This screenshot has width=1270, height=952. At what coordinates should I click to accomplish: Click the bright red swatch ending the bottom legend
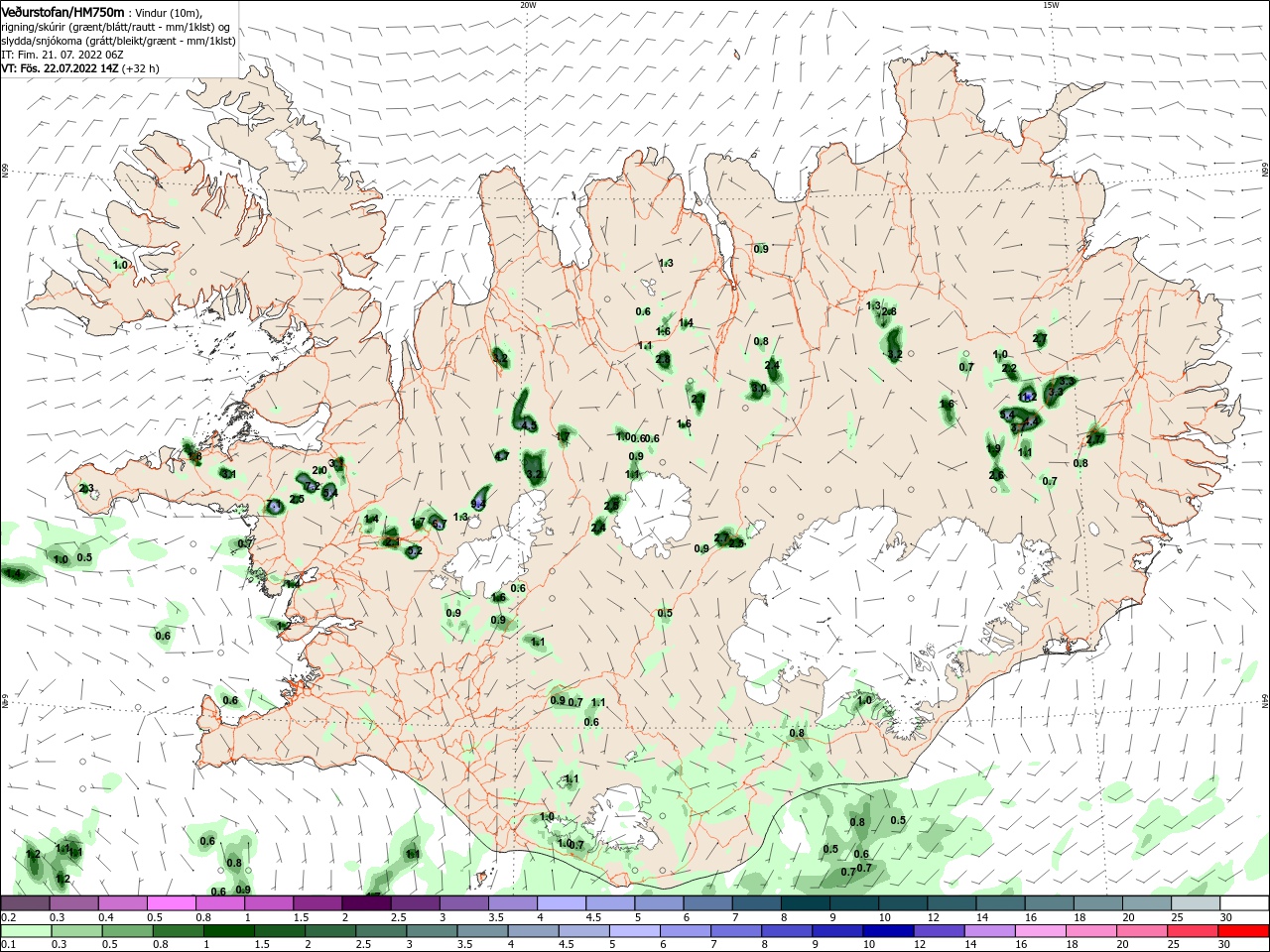point(1245,931)
